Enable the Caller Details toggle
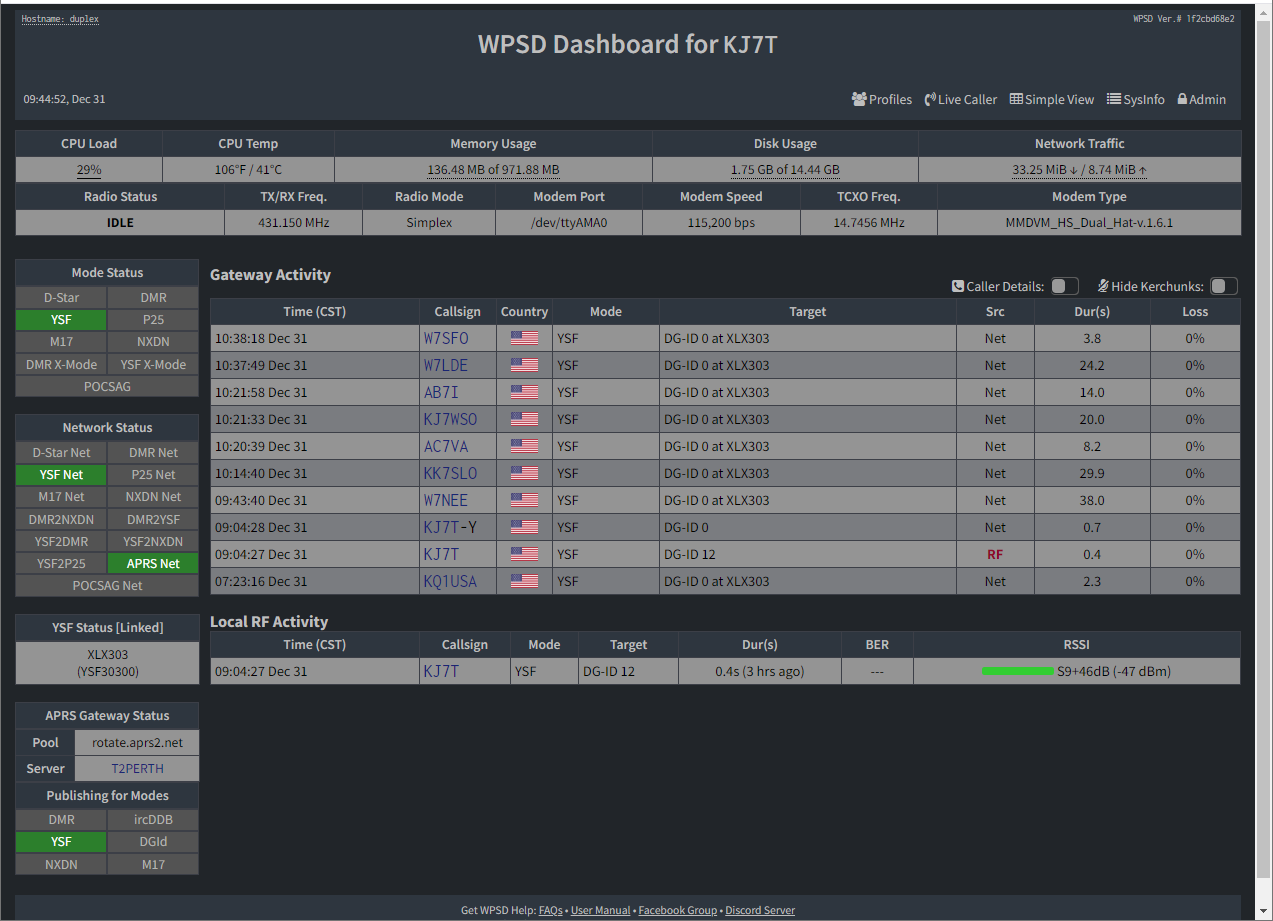 point(1064,286)
